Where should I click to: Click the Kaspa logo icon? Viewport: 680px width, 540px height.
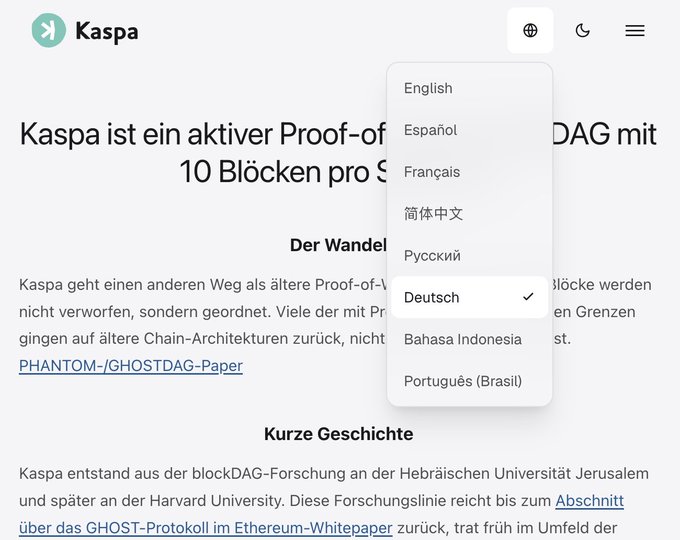point(49,30)
